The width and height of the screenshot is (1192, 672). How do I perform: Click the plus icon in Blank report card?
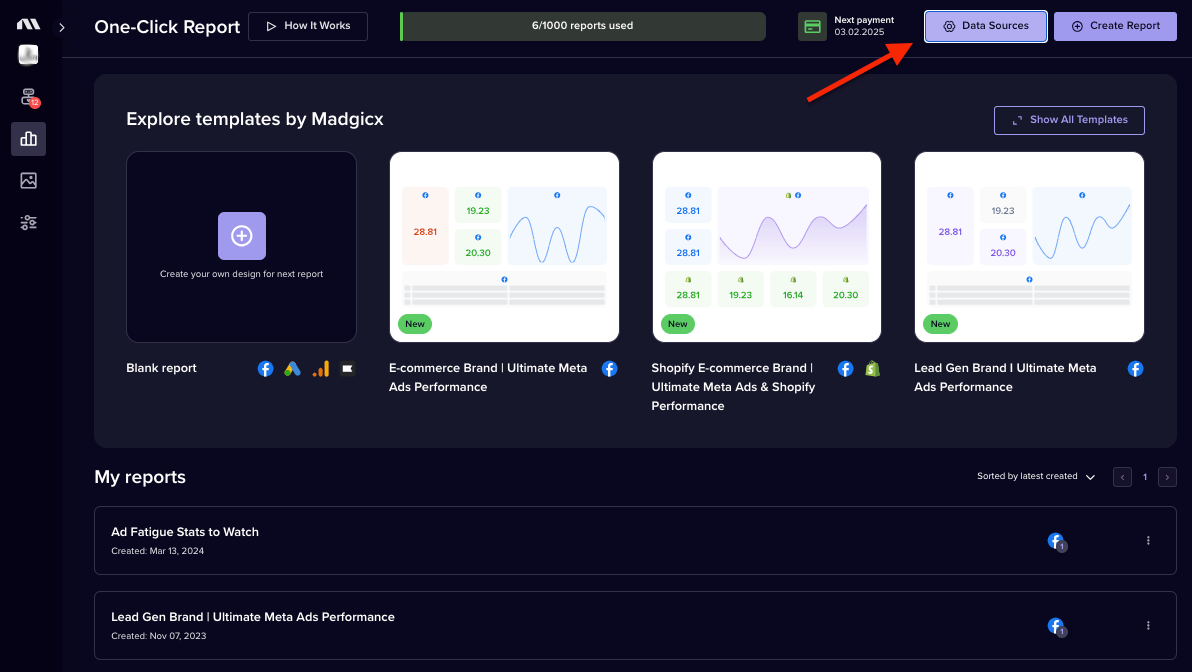pyautogui.click(x=242, y=236)
